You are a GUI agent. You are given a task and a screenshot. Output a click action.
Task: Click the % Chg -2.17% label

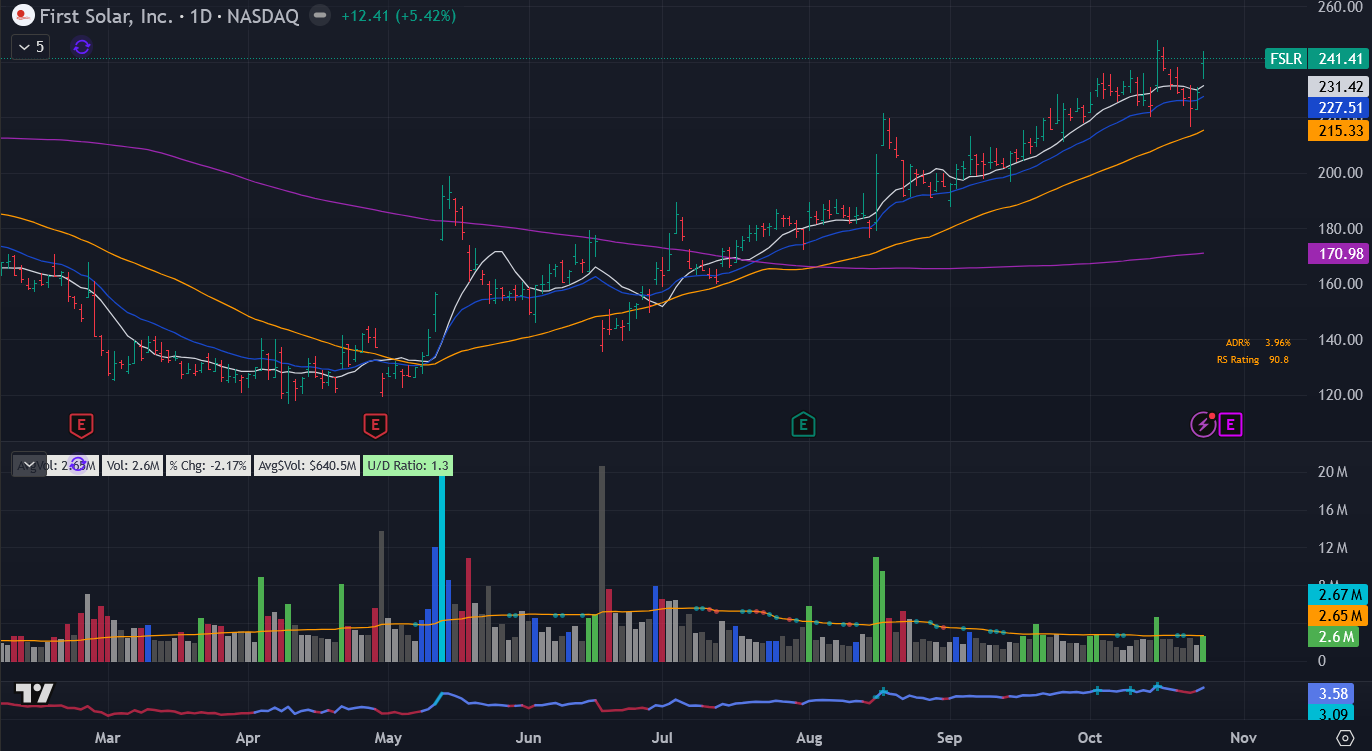(x=208, y=465)
